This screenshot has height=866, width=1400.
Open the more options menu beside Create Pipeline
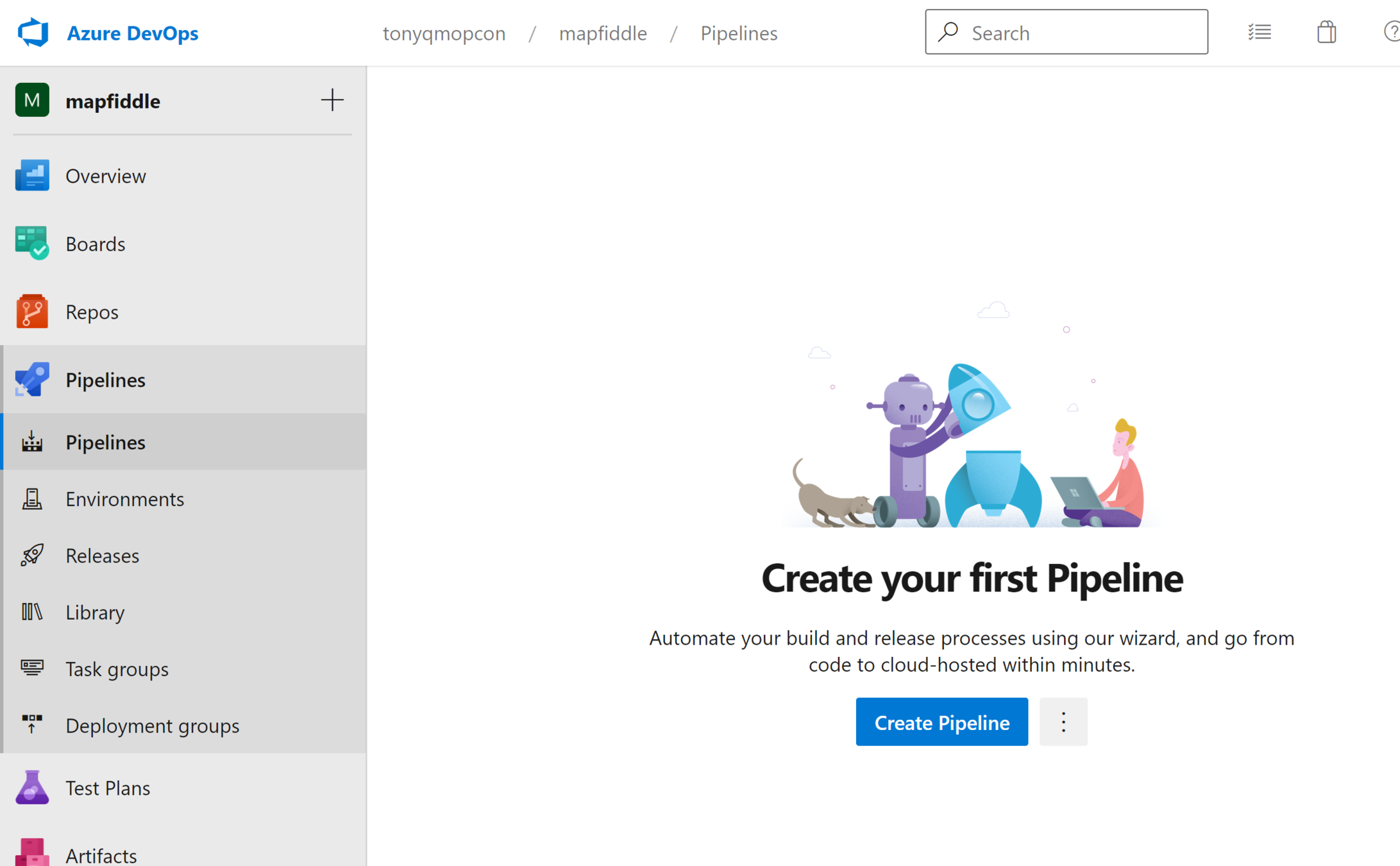1063,722
